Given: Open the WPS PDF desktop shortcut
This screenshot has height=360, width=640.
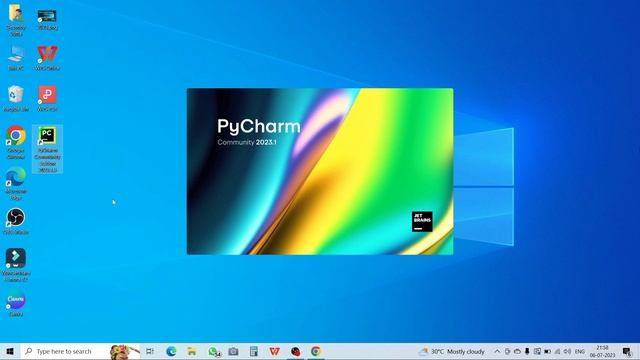Looking at the screenshot, I should click(47, 98).
